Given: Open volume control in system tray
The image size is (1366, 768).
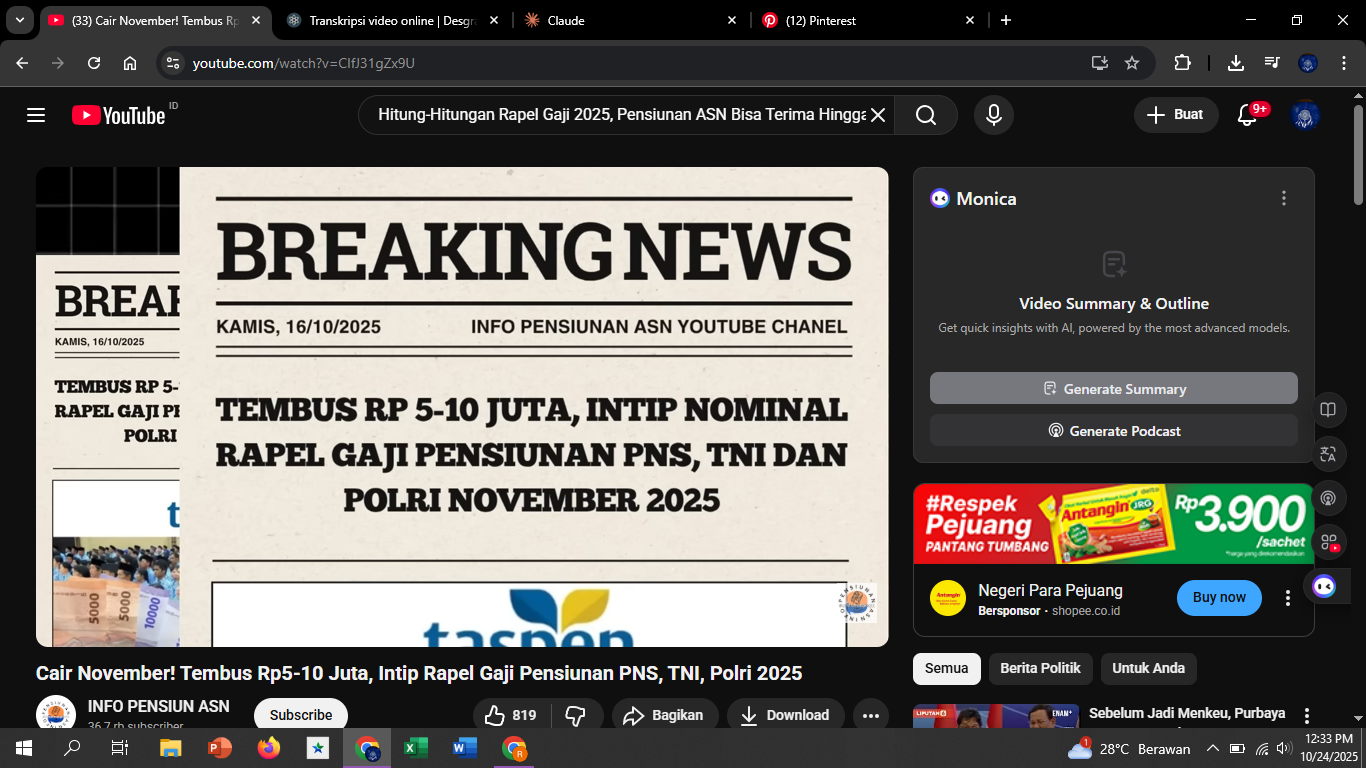Looking at the screenshot, I should [x=1285, y=748].
